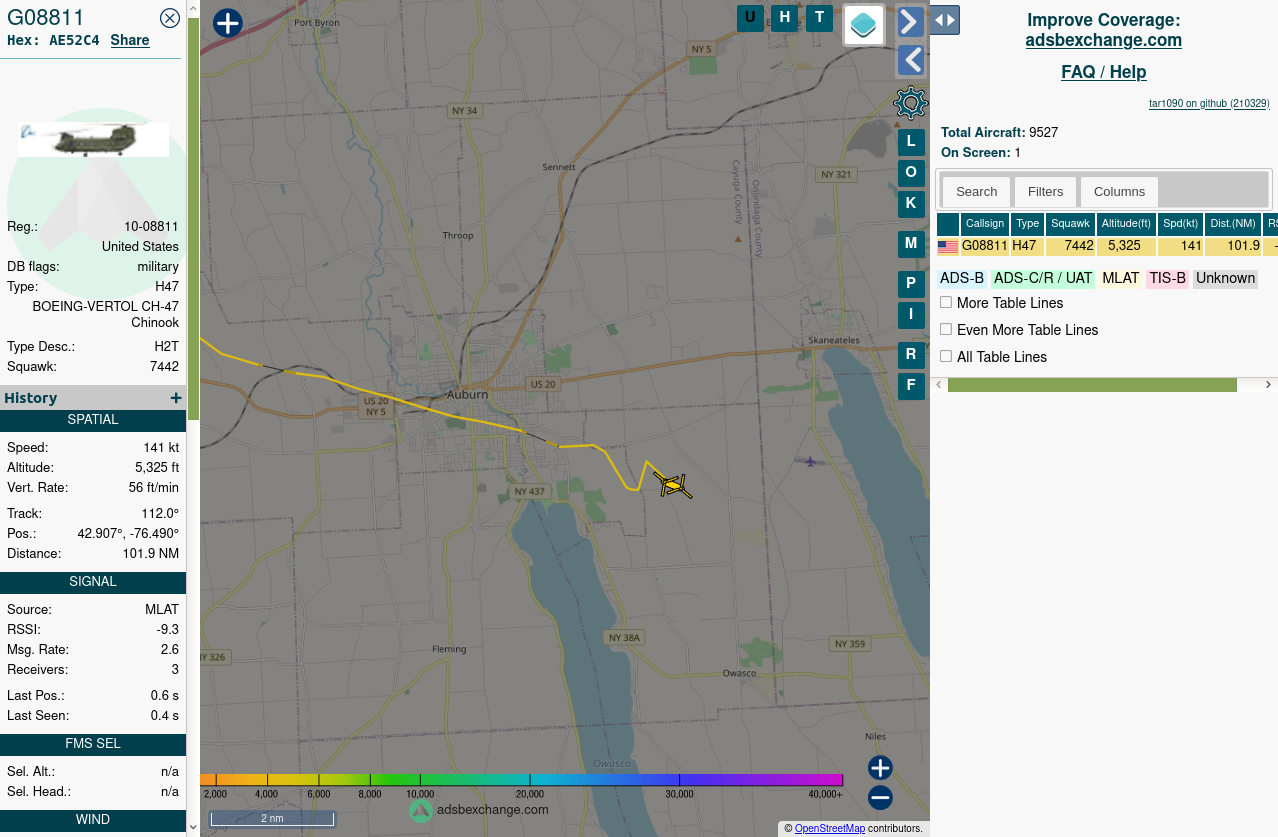Click the left-pointing arrow sidebar button

pos(910,60)
